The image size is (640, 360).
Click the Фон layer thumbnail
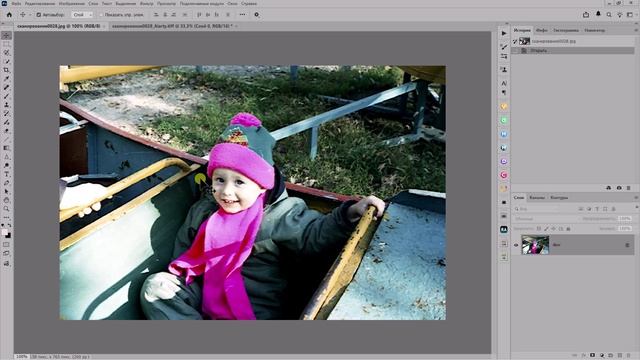tap(535, 245)
